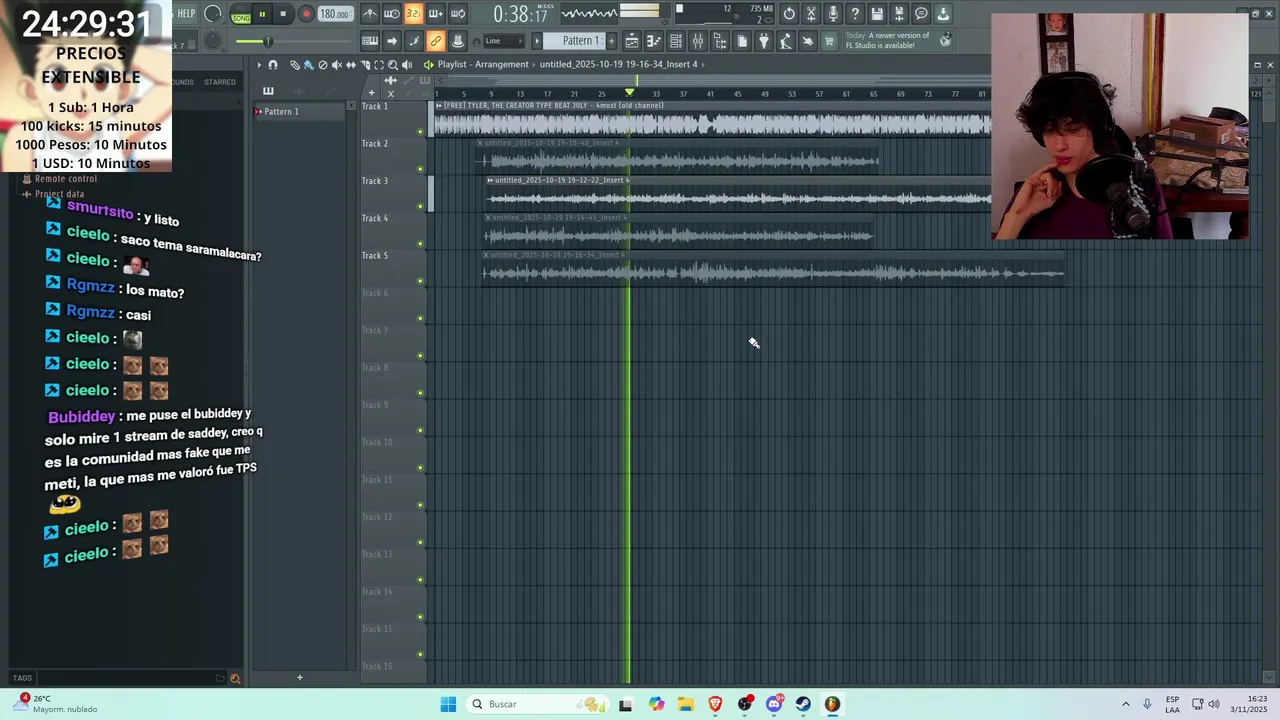Click the one-click audio recording microphone icon

[833, 14]
